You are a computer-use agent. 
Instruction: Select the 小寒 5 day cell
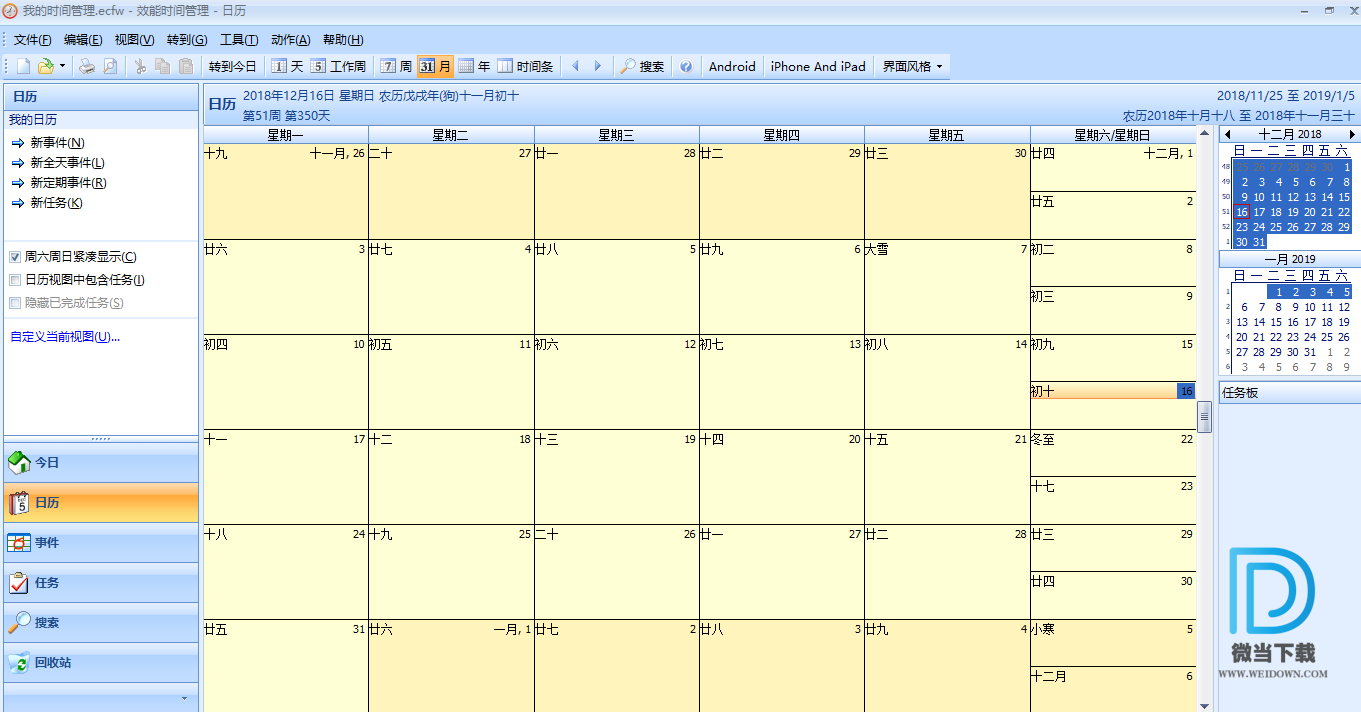1113,643
